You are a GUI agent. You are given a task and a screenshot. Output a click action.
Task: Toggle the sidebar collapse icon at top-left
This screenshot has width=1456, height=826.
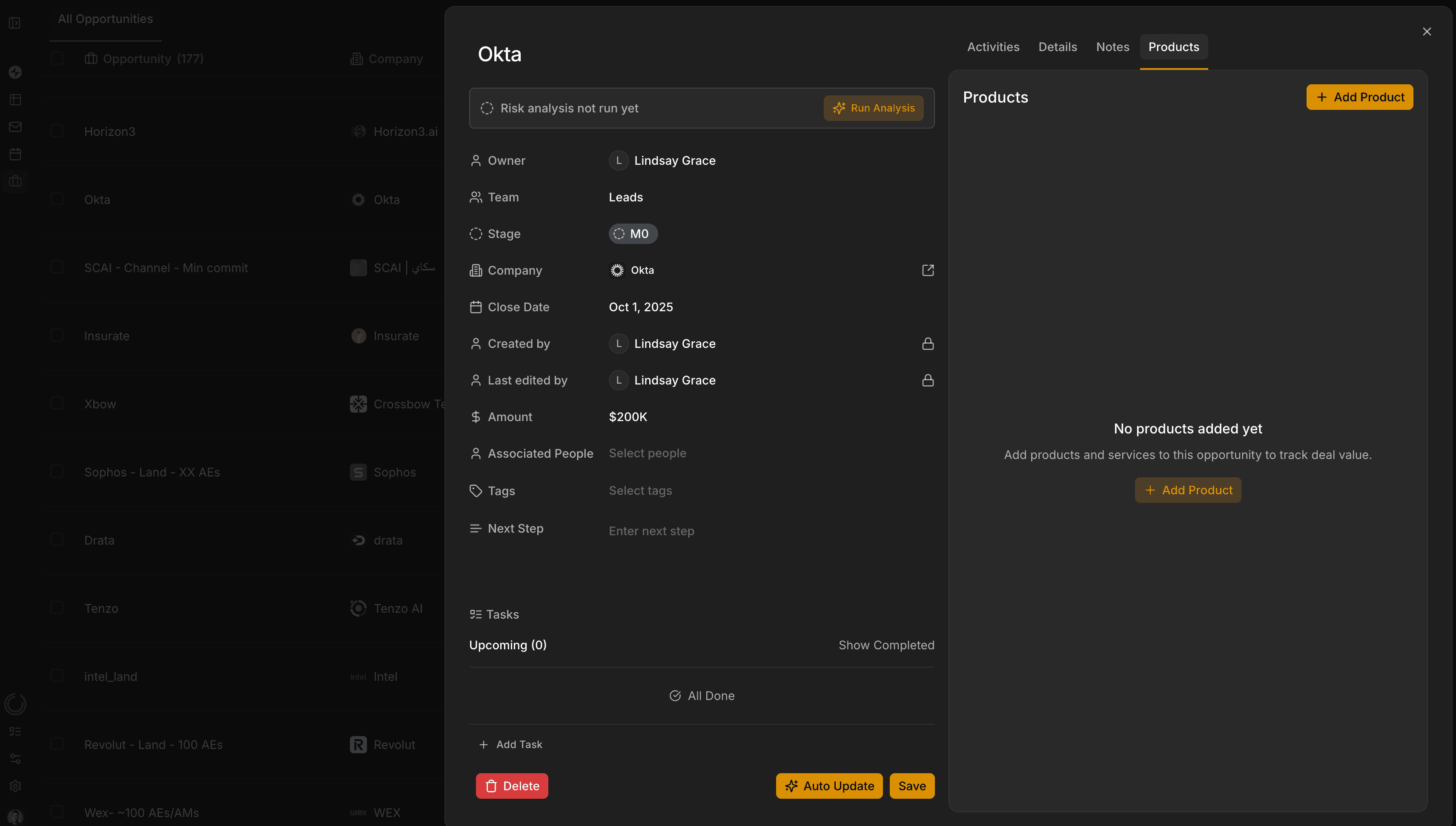(x=15, y=23)
